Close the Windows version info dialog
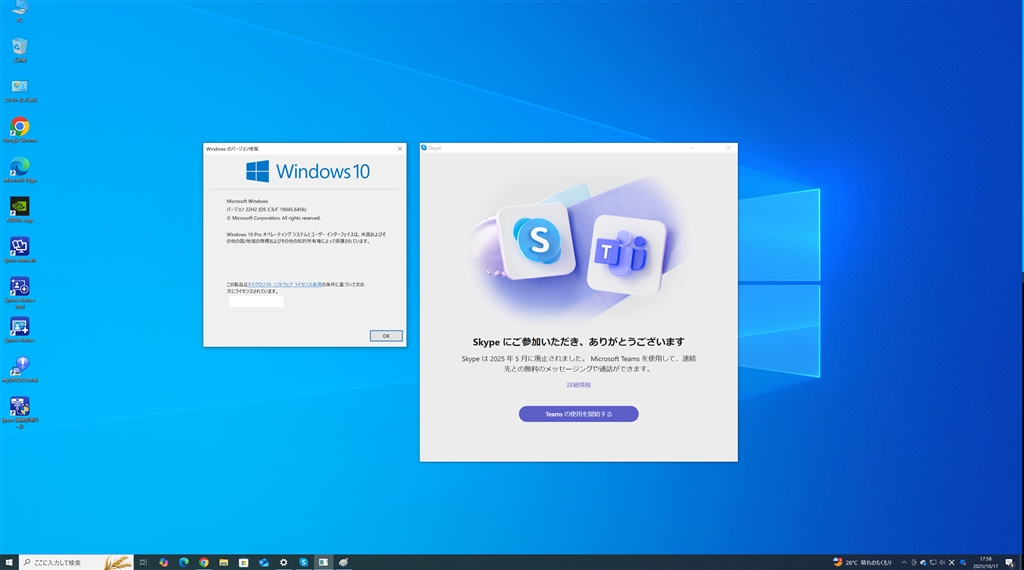Screen dimensions: 1024x570 pyautogui.click(x=400, y=149)
